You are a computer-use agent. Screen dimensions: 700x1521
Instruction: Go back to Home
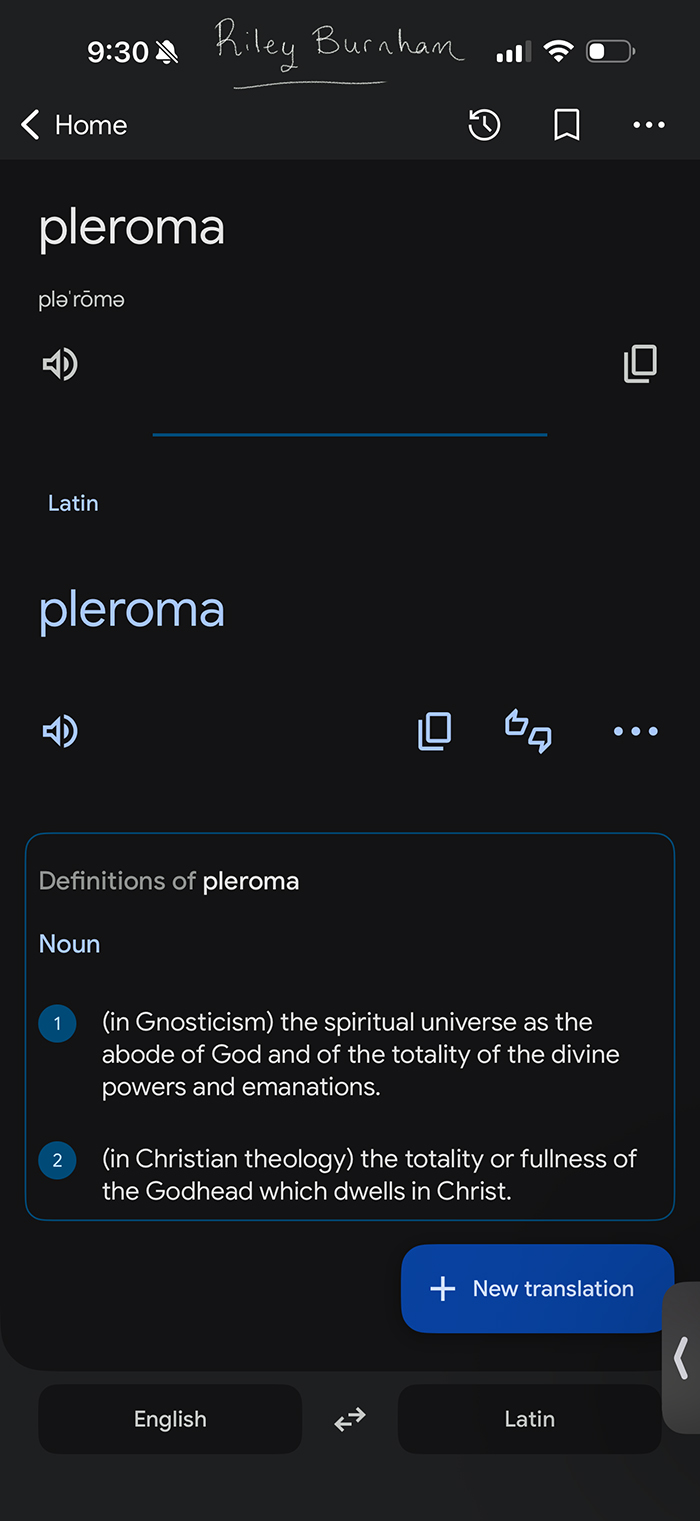pos(74,125)
